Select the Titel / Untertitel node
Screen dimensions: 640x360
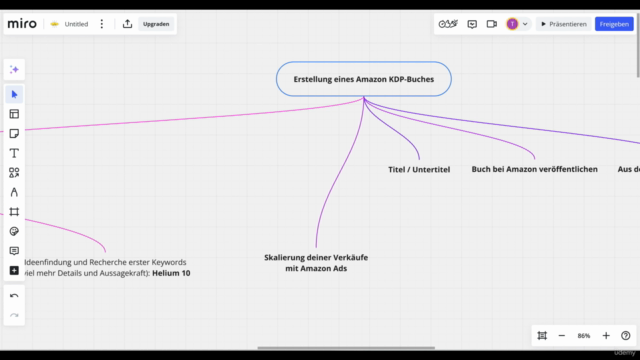pos(419,169)
